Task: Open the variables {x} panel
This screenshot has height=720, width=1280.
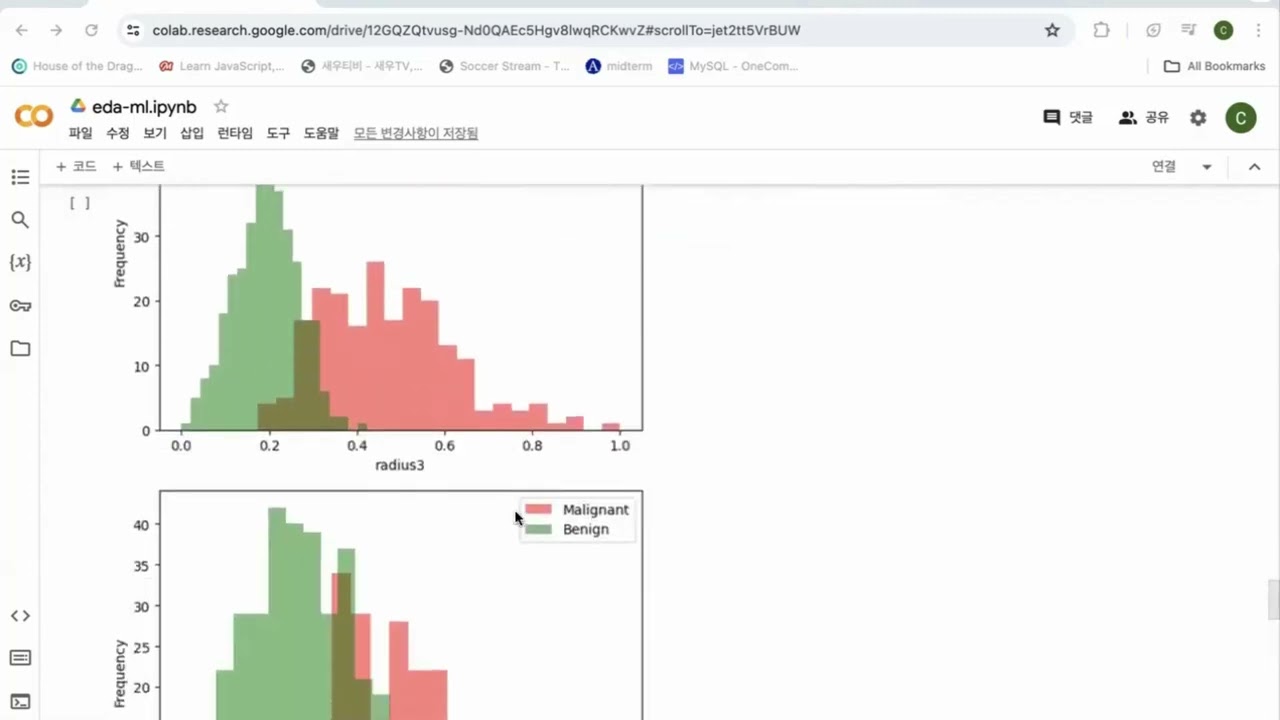Action: tap(20, 262)
